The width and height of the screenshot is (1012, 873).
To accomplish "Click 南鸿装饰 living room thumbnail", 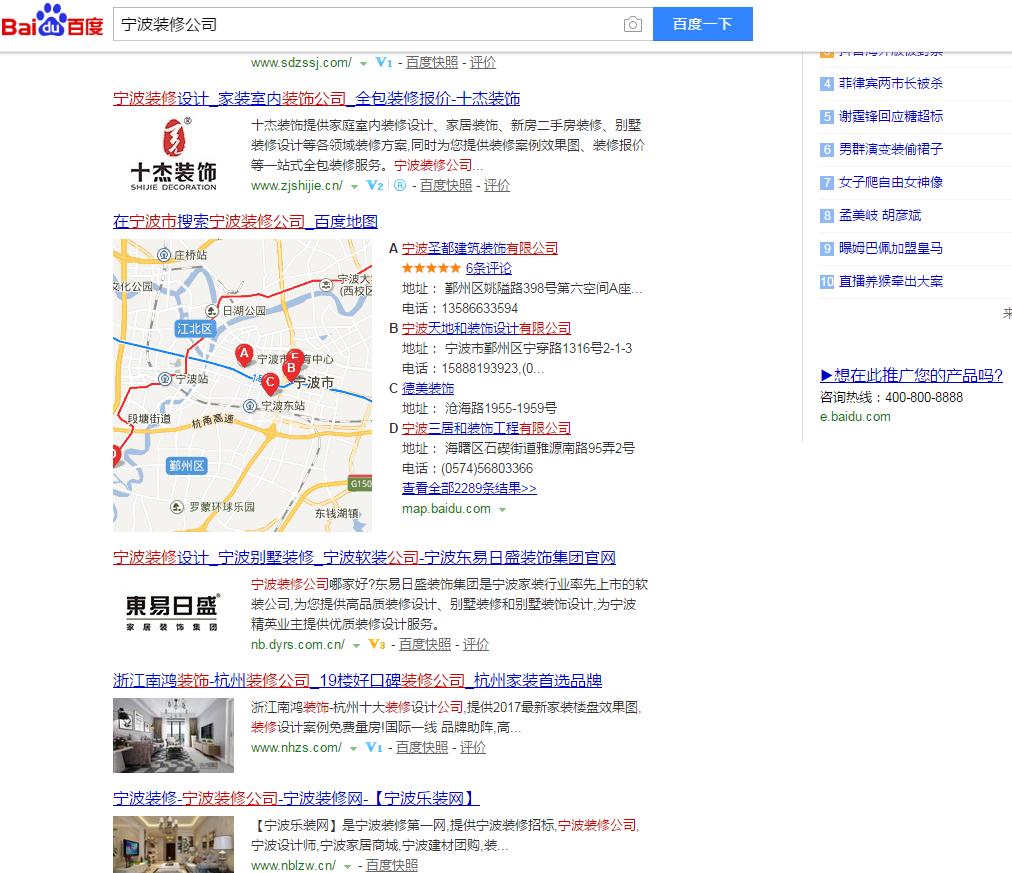I will 174,736.
